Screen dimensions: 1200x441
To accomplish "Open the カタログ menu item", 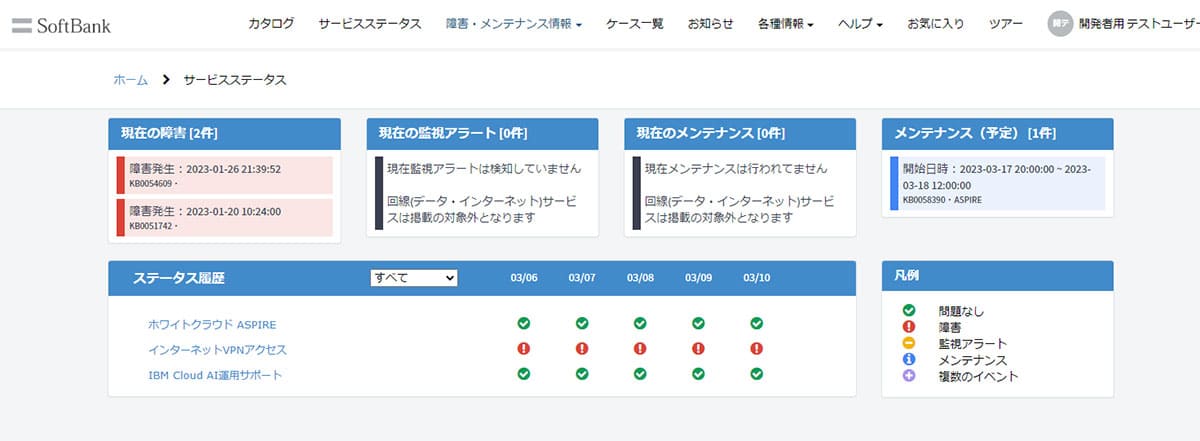I will (x=271, y=24).
